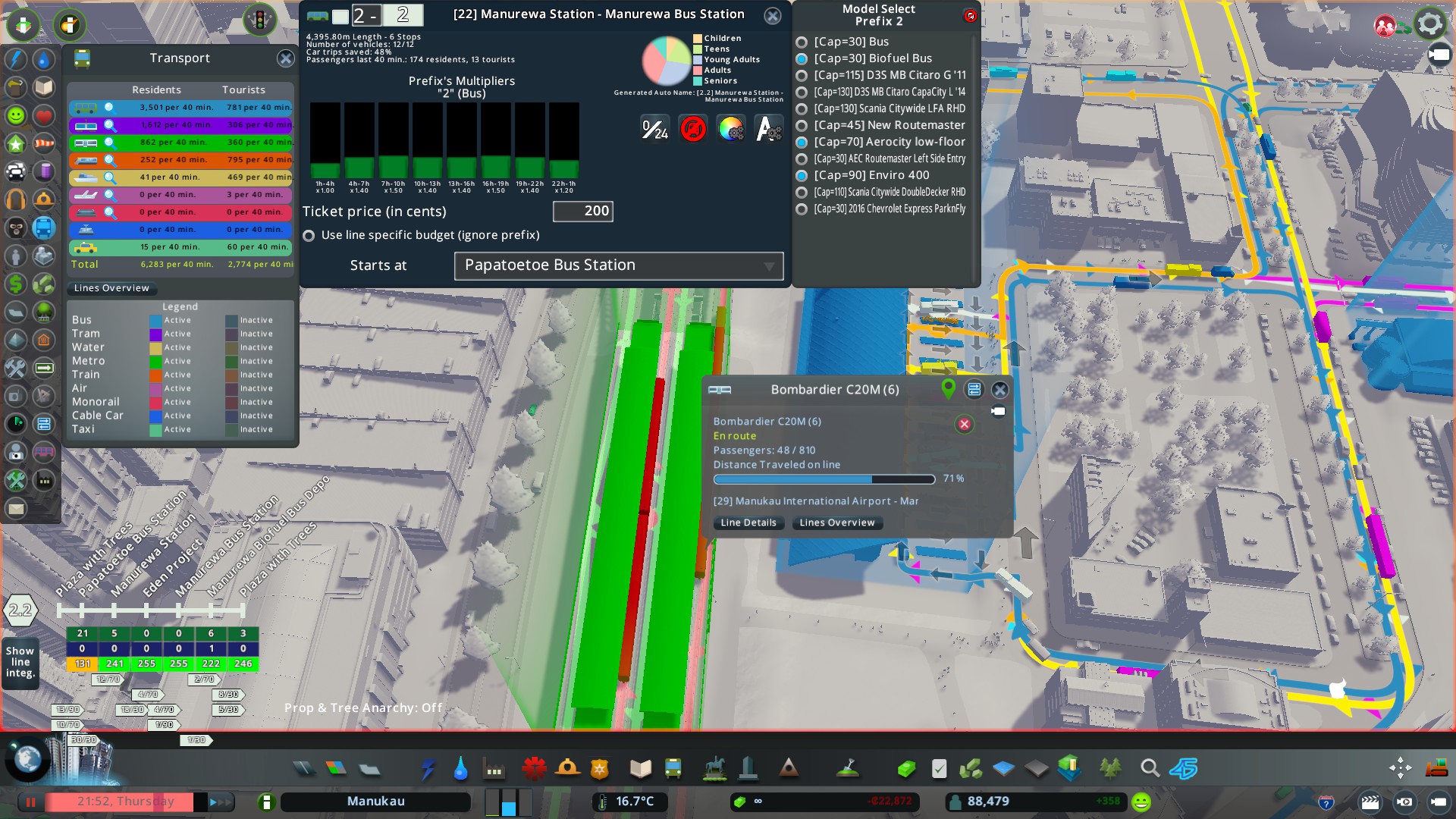Screen dimensions: 1456x819
Task: Click the Ticket price input field
Action: (x=582, y=211)
